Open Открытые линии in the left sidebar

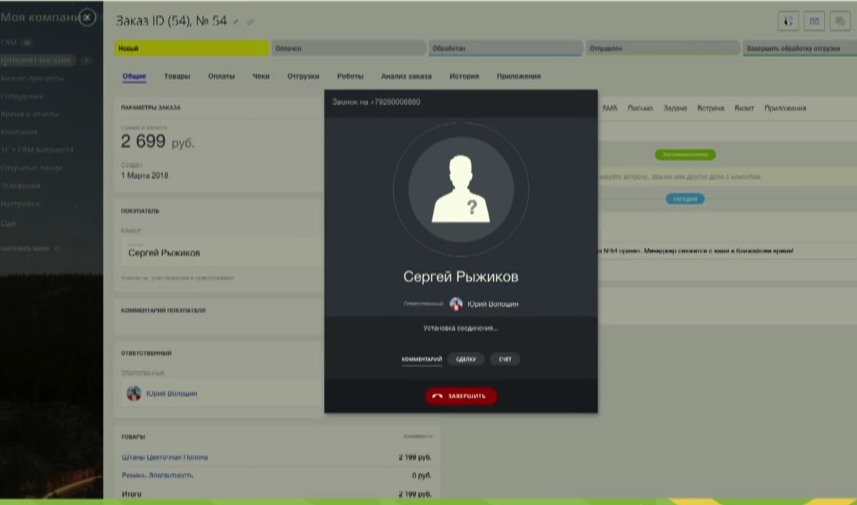31,168
